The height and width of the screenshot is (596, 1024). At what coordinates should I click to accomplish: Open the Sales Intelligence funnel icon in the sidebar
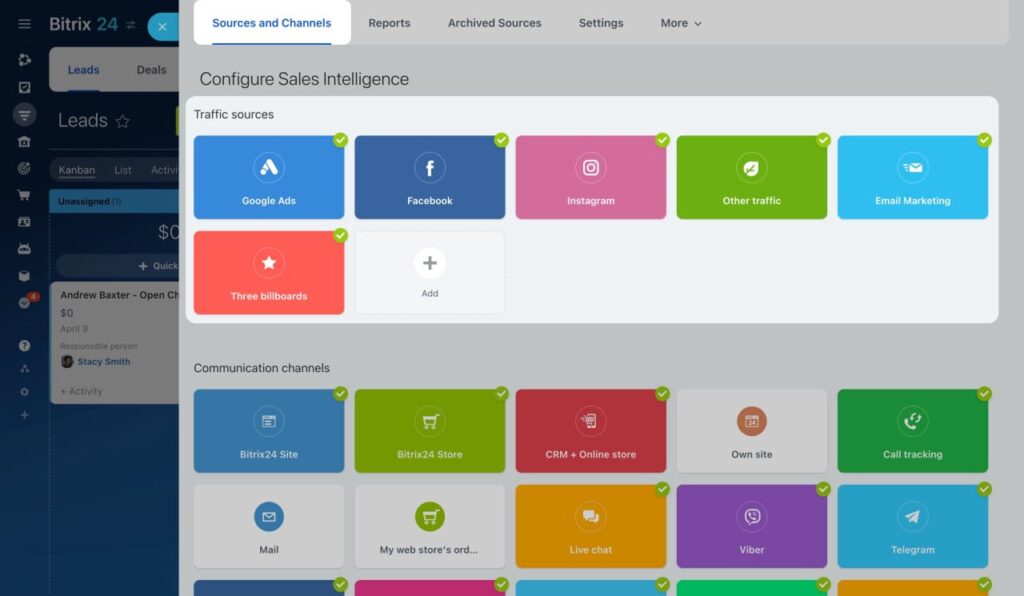pyautogui.click(x=22, y=114)
